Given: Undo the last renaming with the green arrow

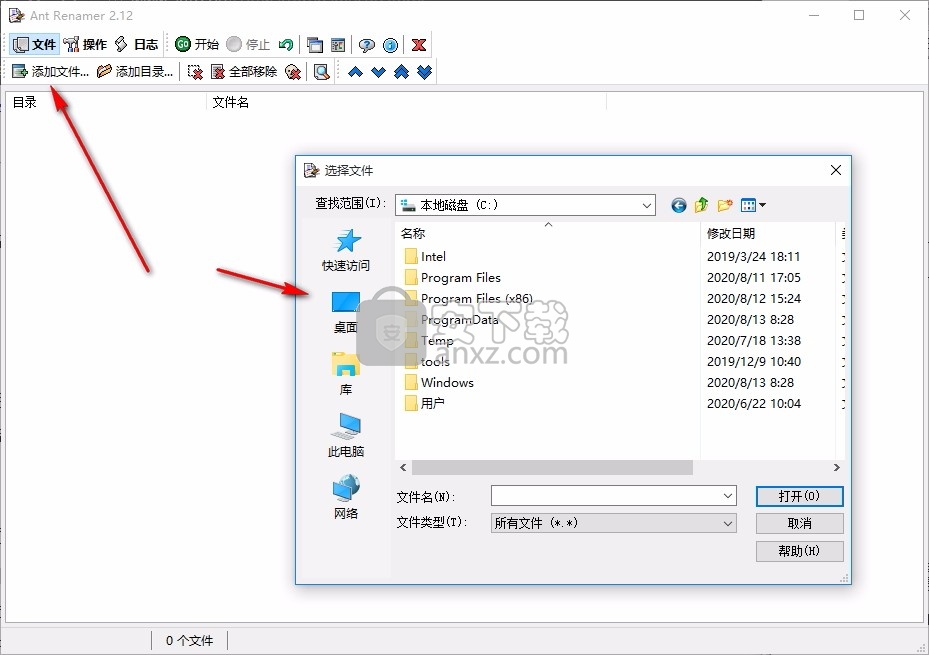Looking at the screenshot, I should 286,44.
